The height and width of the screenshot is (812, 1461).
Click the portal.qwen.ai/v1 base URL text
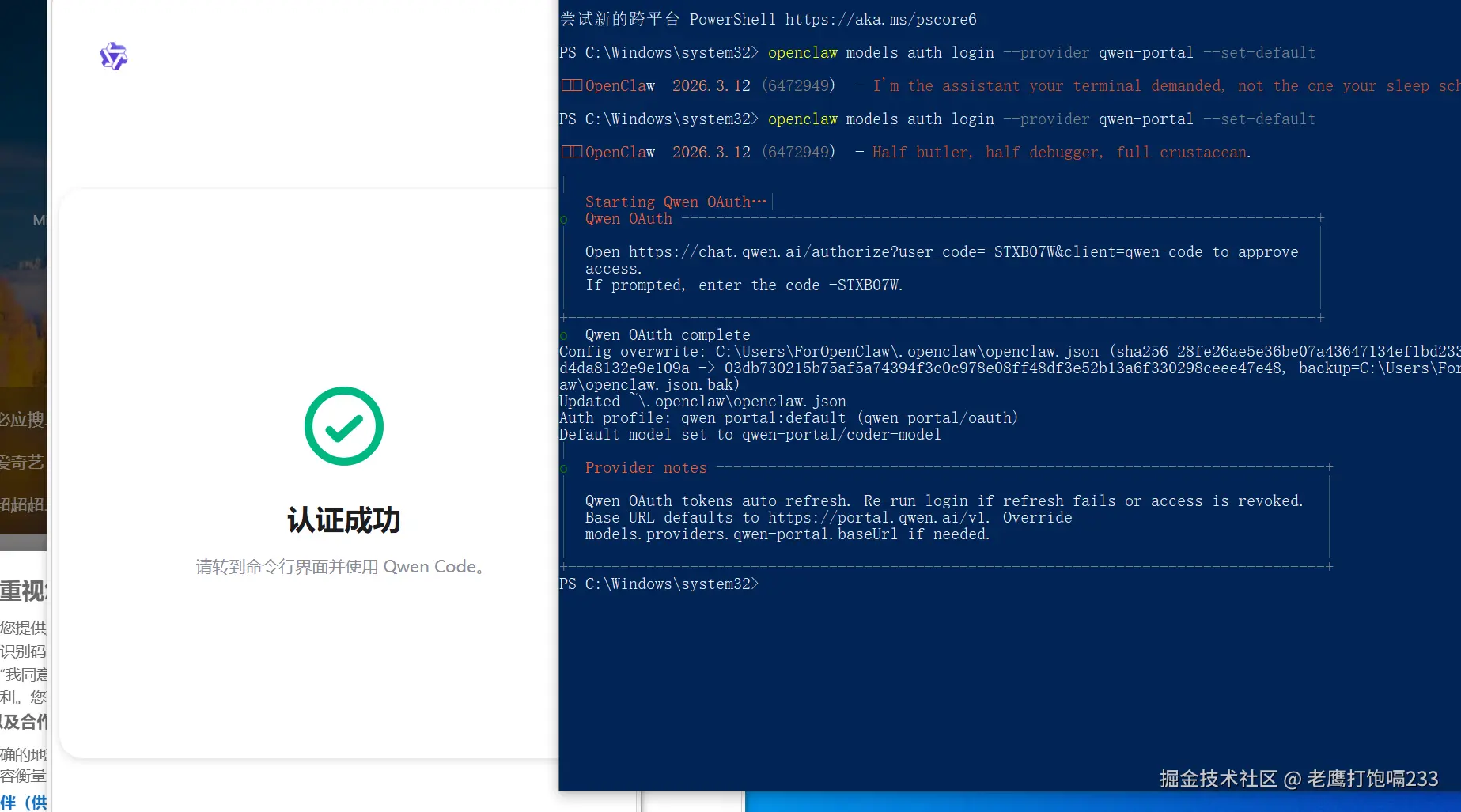[879, 517]
